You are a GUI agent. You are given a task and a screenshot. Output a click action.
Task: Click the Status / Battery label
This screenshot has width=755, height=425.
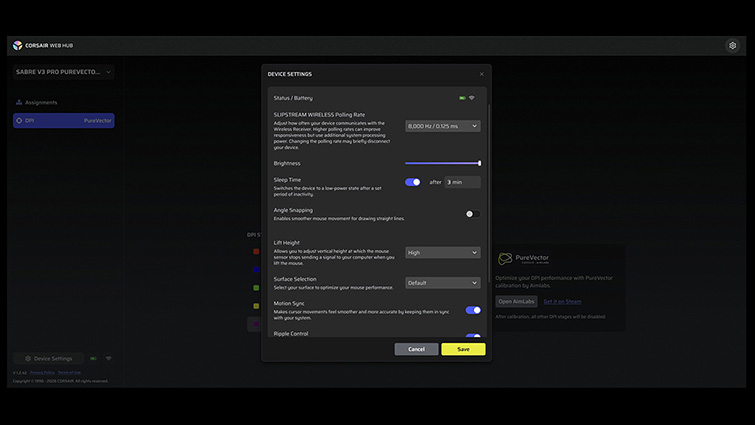[x=293, y=98]
